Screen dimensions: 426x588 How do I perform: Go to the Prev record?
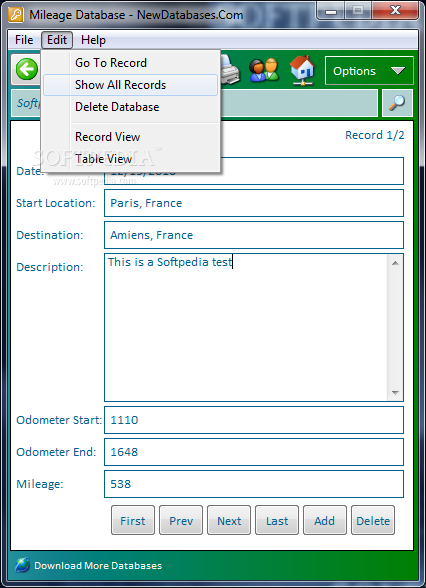(181, 520)
